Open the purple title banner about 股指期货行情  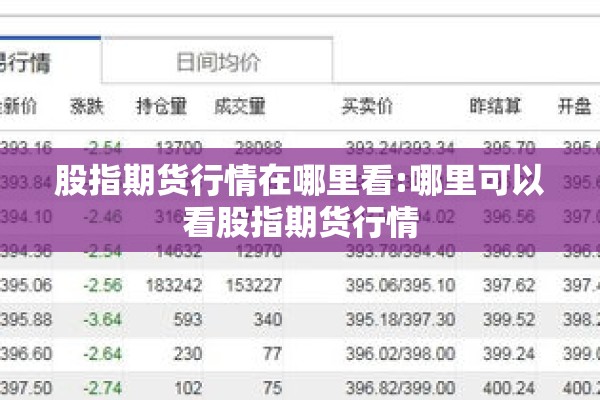click(300, 200)
